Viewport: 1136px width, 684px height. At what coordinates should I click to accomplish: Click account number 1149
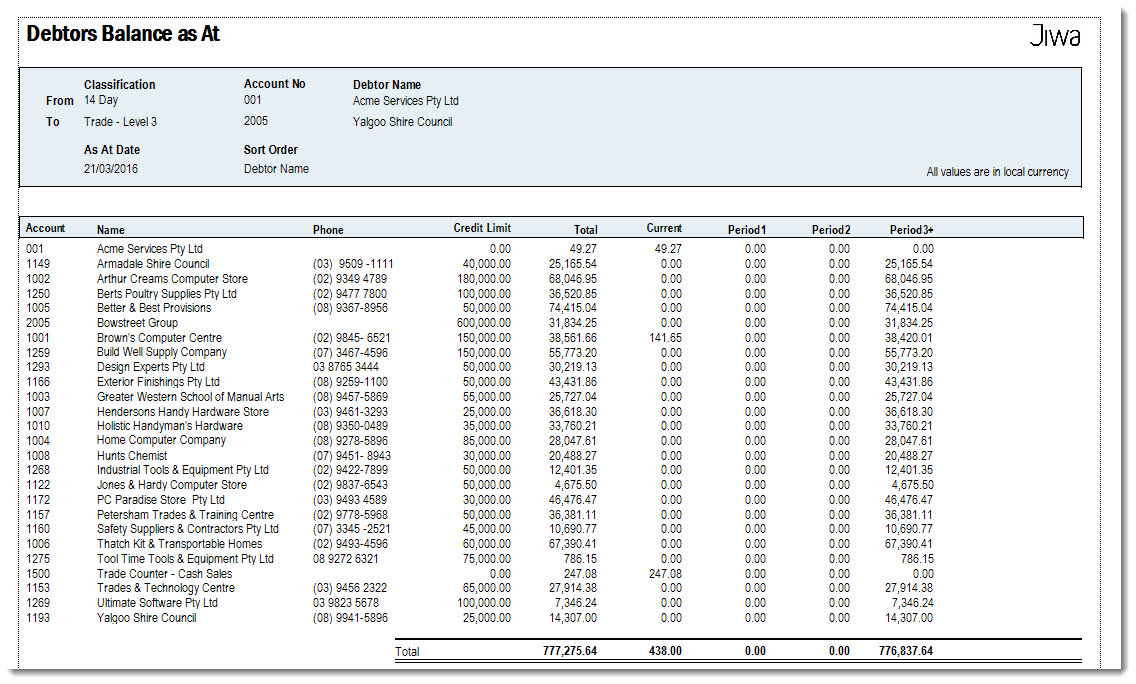[38, 264]
